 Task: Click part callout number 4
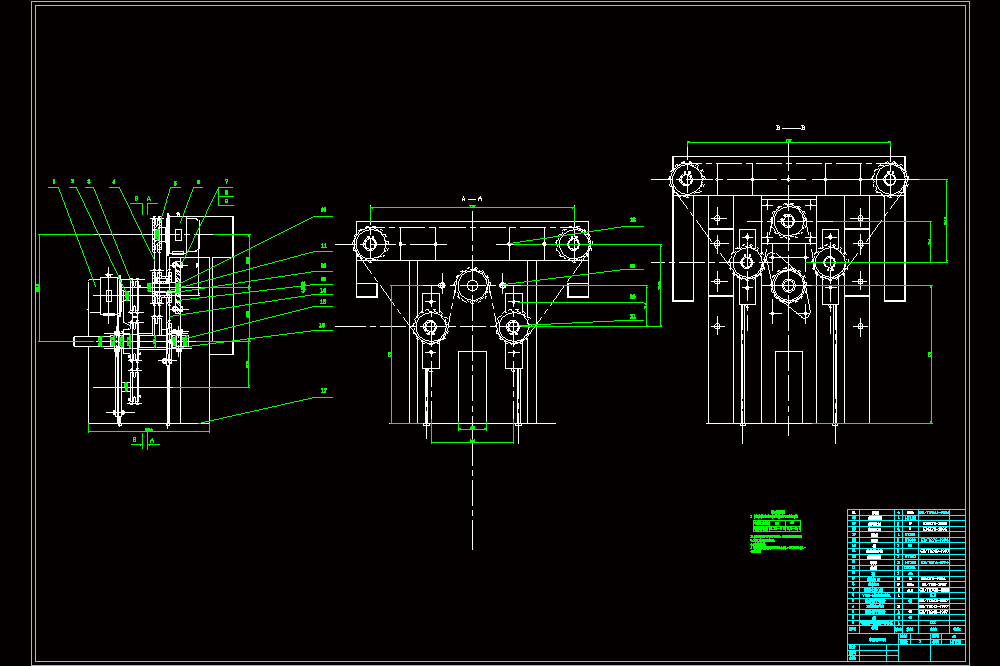(114, 182)
